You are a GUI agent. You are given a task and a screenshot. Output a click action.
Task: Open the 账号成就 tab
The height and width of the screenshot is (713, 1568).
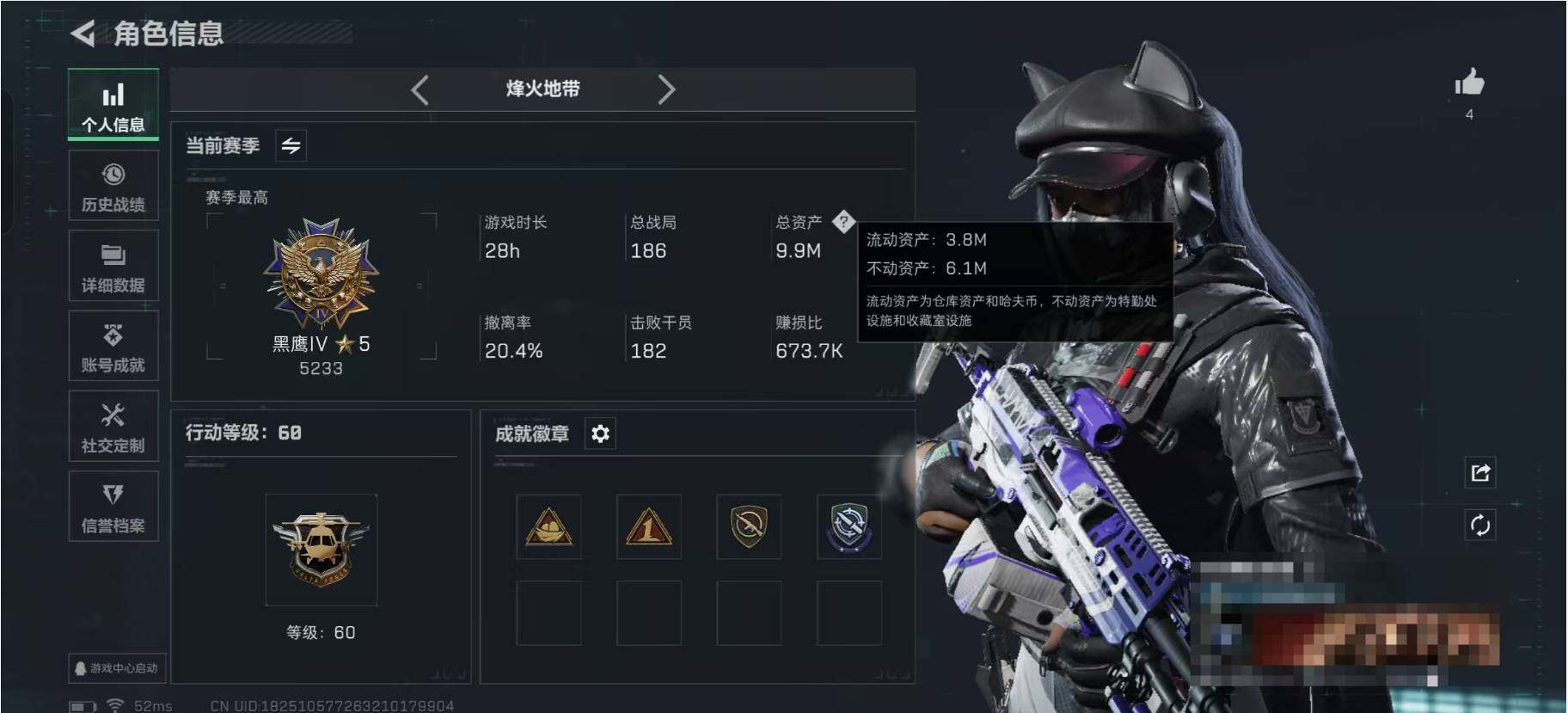click(113, 346)
